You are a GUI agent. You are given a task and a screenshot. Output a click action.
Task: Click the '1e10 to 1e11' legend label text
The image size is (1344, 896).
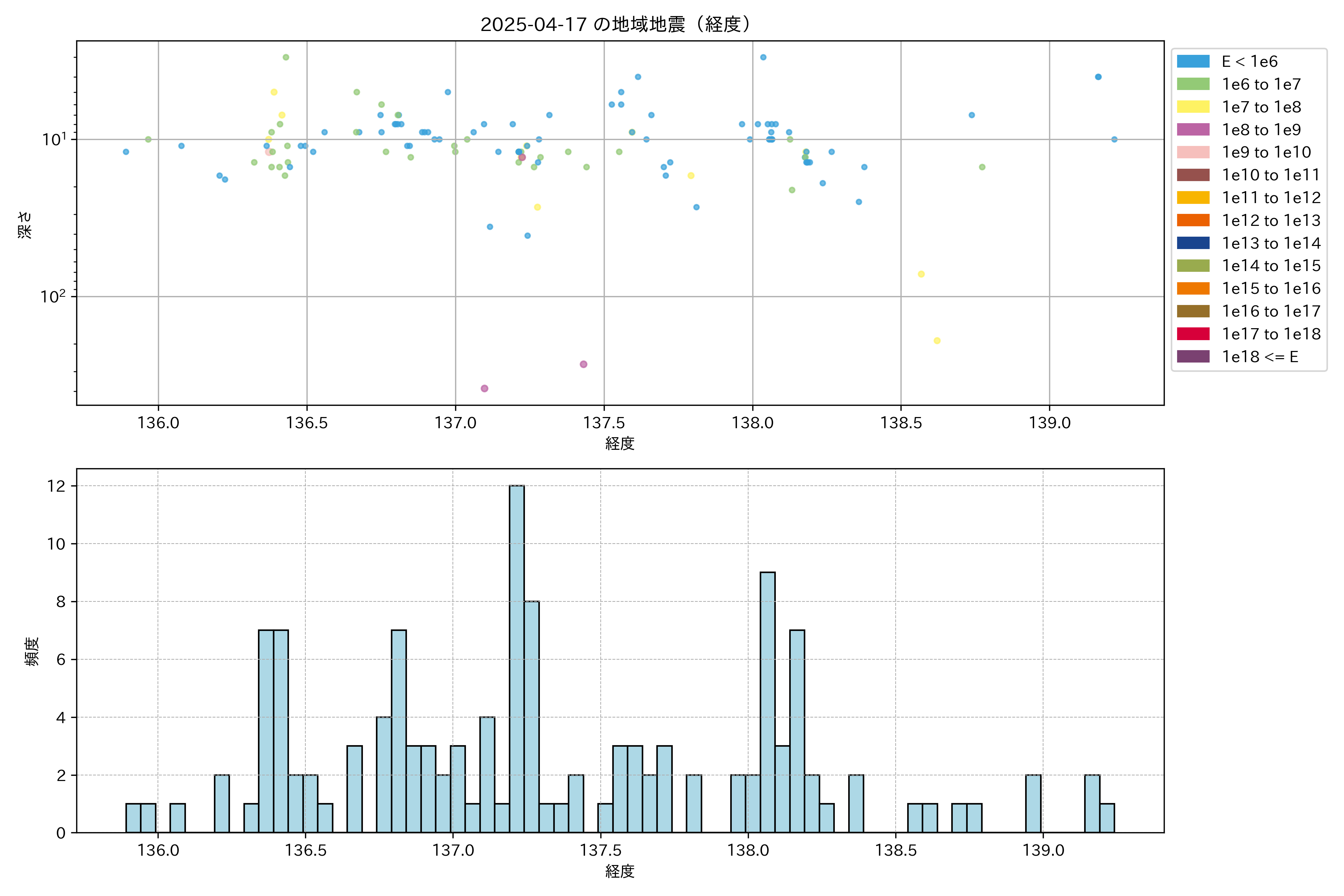[1271, 175]
